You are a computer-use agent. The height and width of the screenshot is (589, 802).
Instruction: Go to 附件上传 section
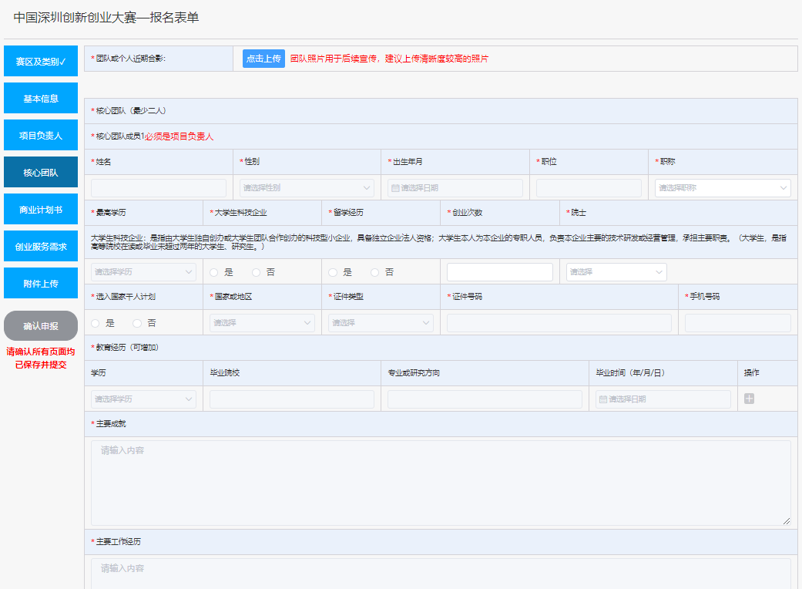(41, 283)
